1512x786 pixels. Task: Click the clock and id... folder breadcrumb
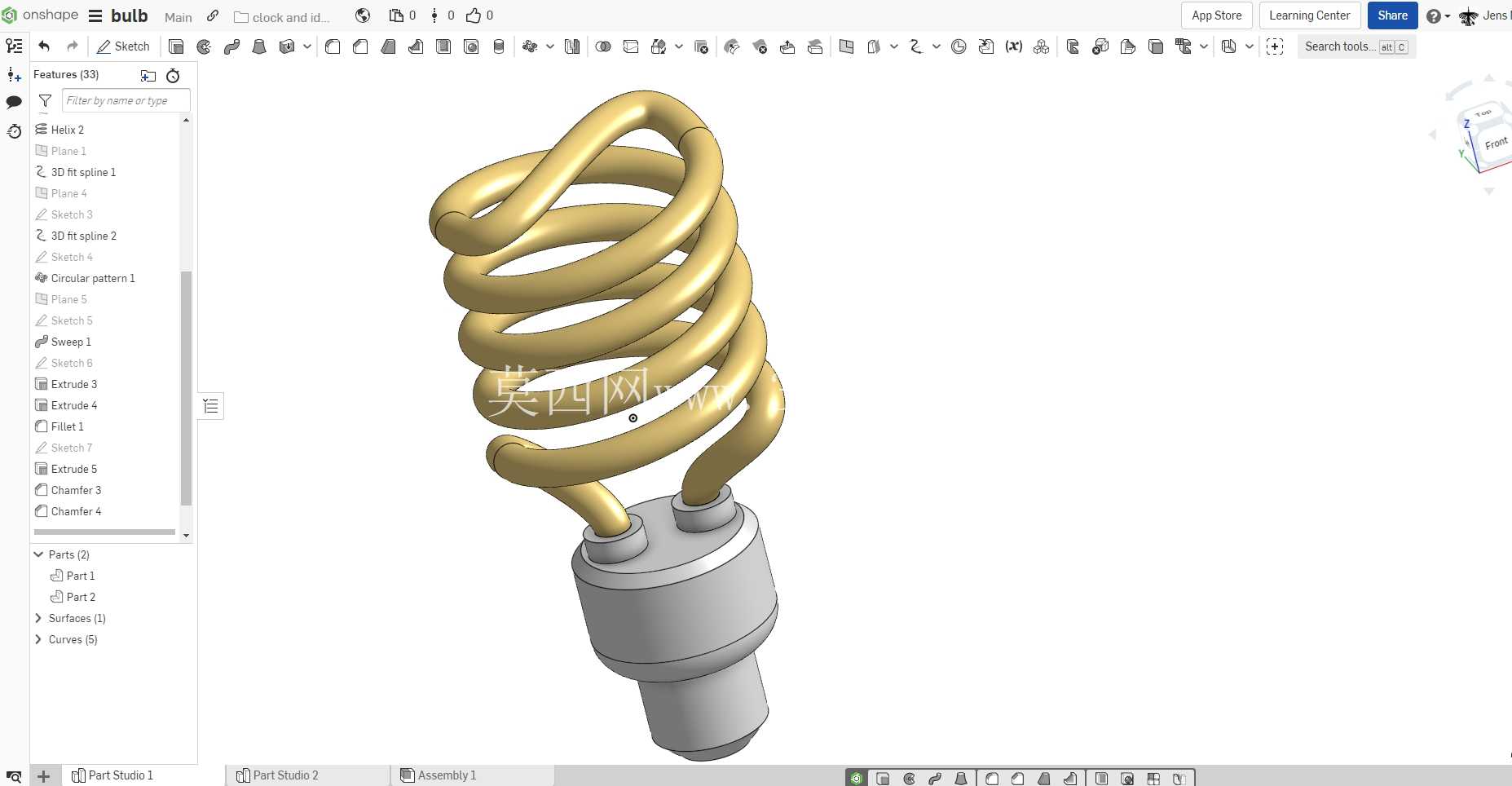[x=282, y=17]
